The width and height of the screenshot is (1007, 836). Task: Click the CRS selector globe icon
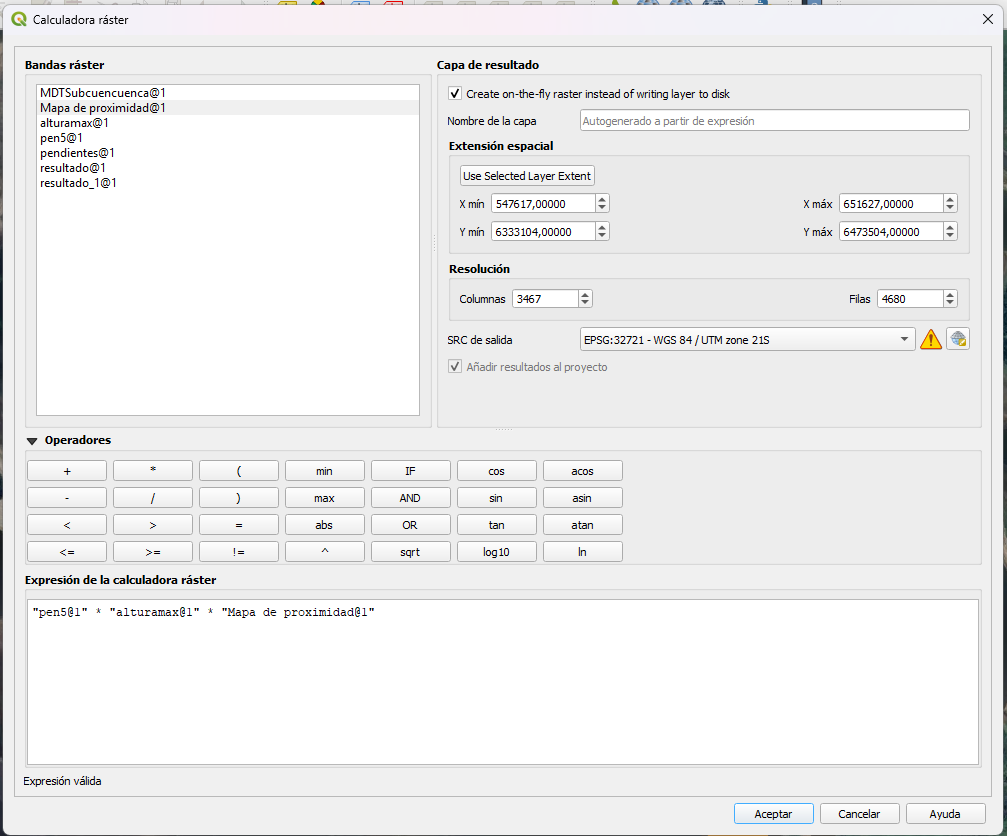(957, 339)
